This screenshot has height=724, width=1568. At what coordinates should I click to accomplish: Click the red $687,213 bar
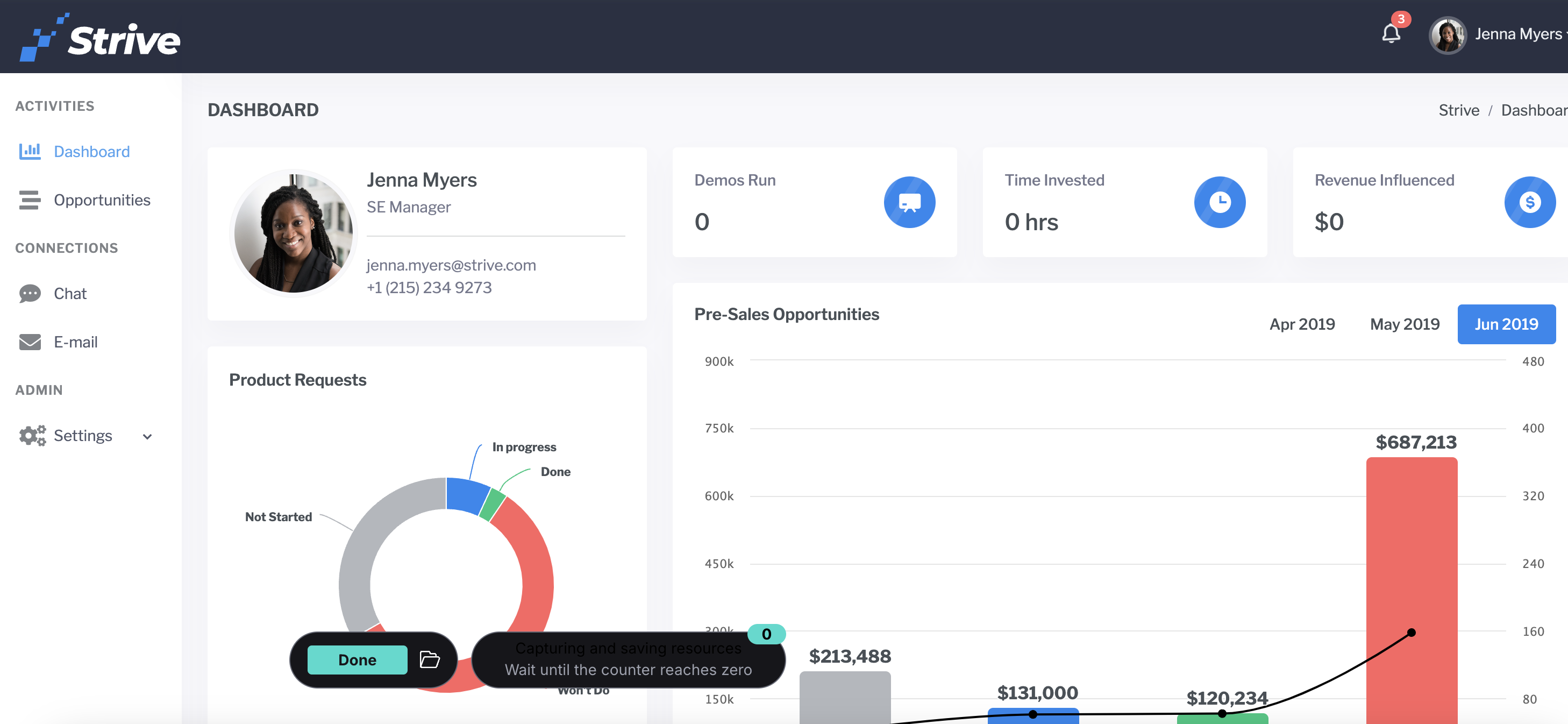pyautogui.click(x=1412, y=591)
